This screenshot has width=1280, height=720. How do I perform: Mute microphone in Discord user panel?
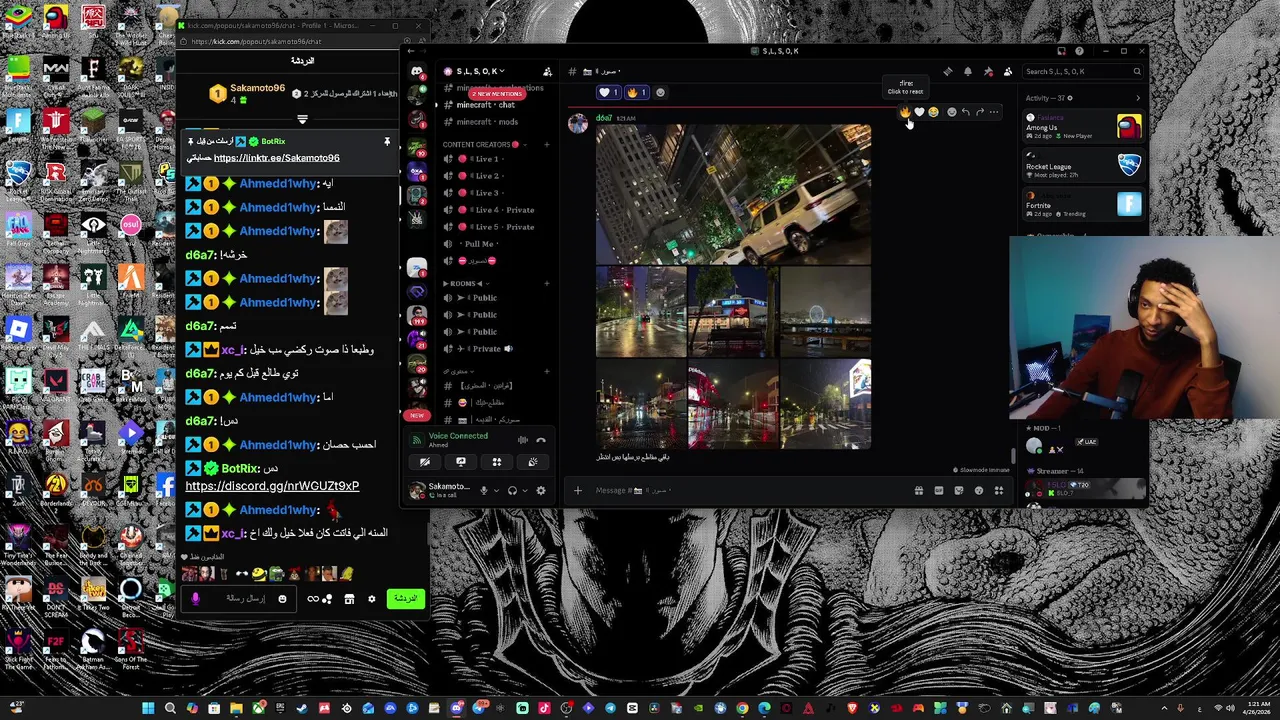(x=484, y=490)
